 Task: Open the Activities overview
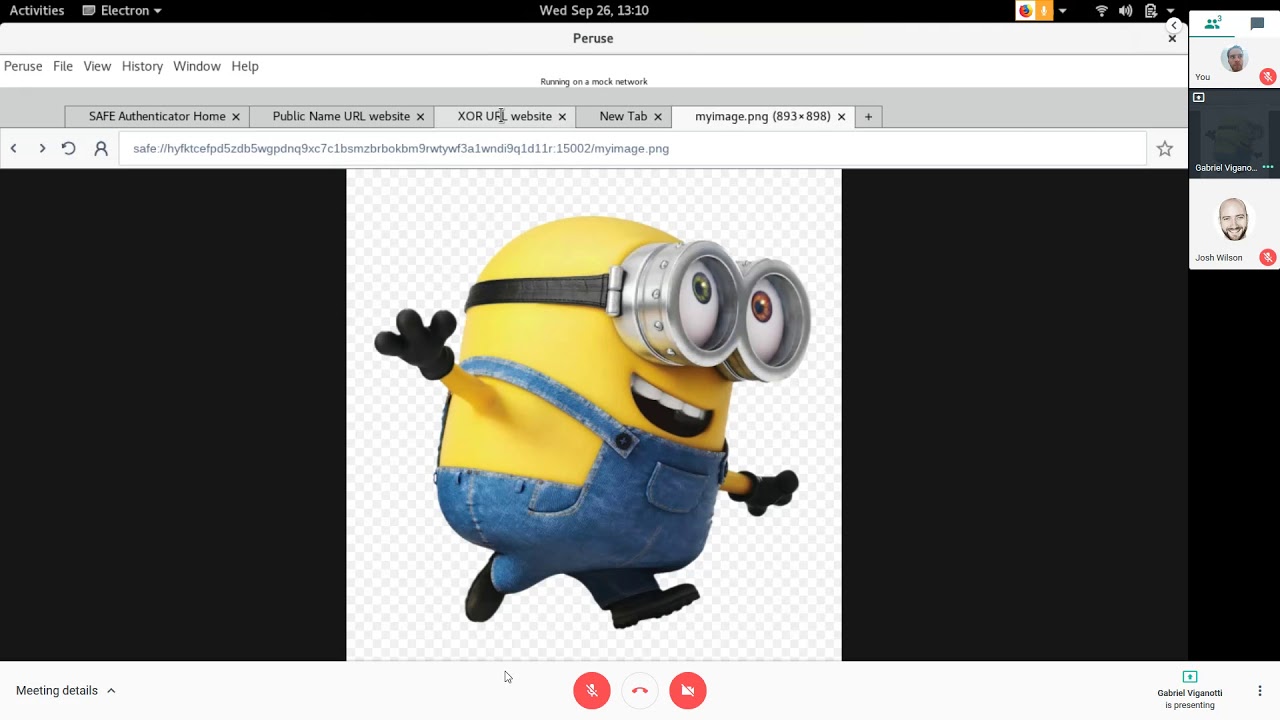click(37, 10)
